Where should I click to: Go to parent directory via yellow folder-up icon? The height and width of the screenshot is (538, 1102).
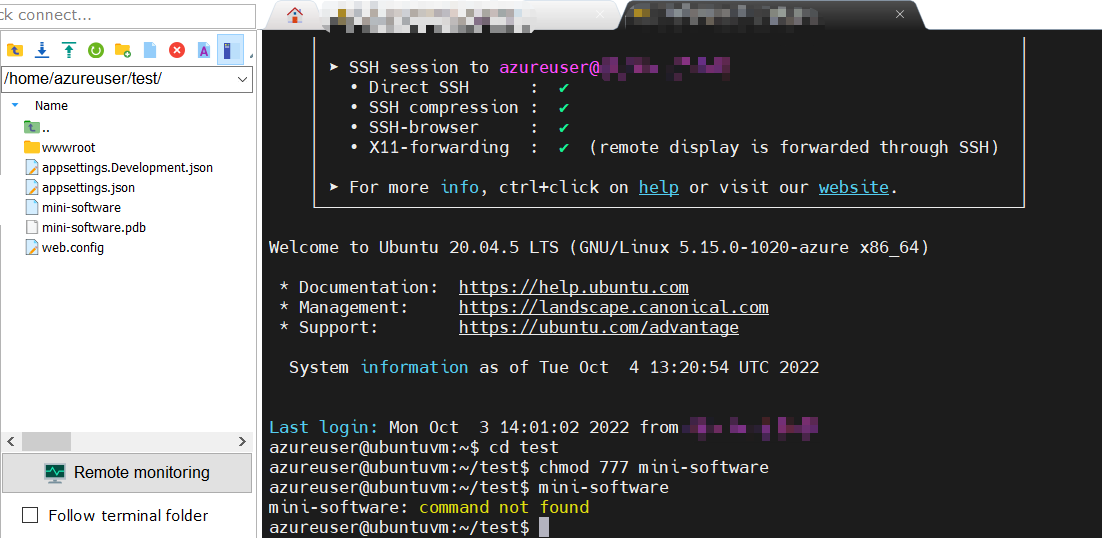[15, 50]
